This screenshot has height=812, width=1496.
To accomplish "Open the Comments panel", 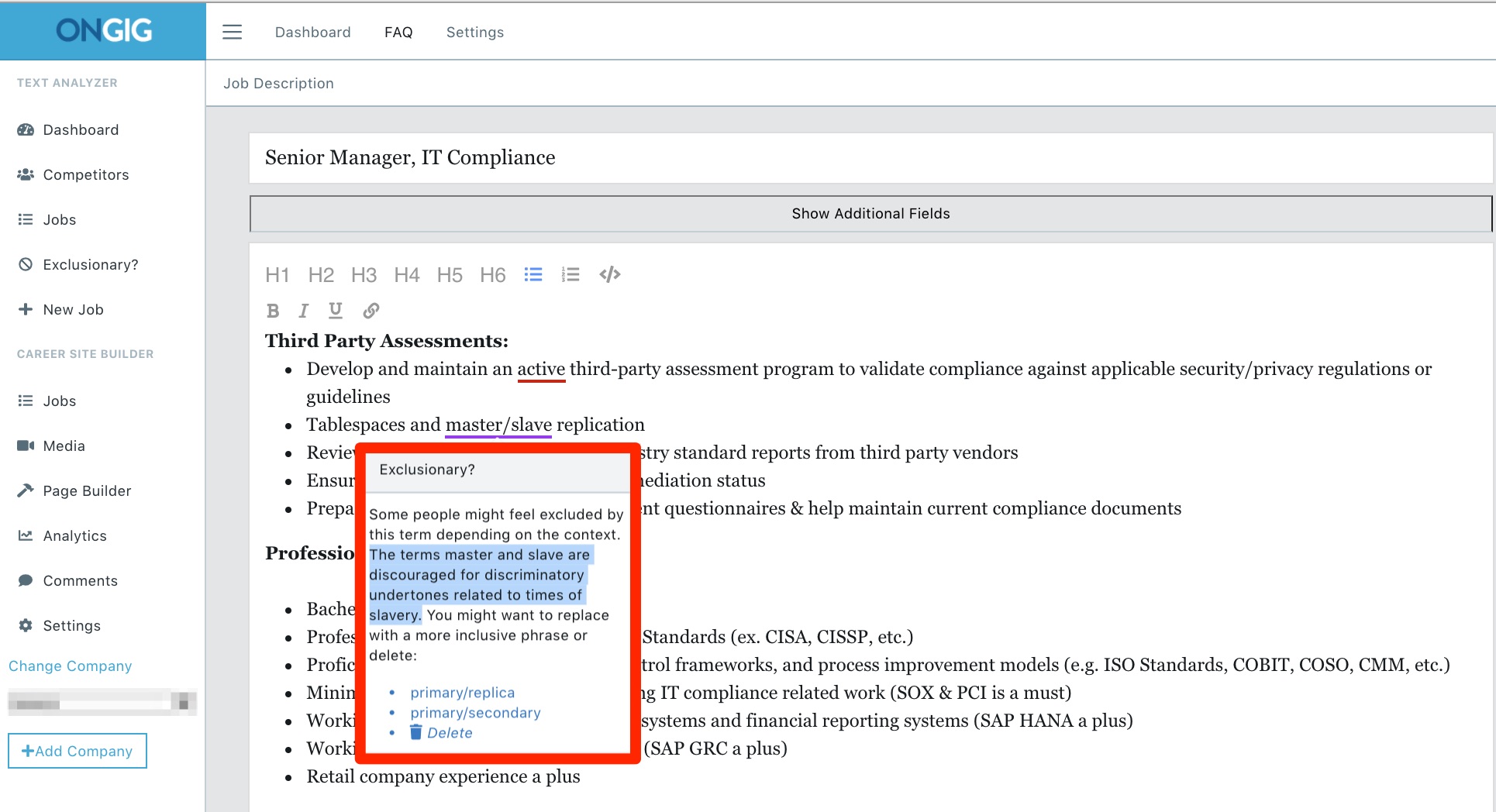I will (x=81, y=580).
